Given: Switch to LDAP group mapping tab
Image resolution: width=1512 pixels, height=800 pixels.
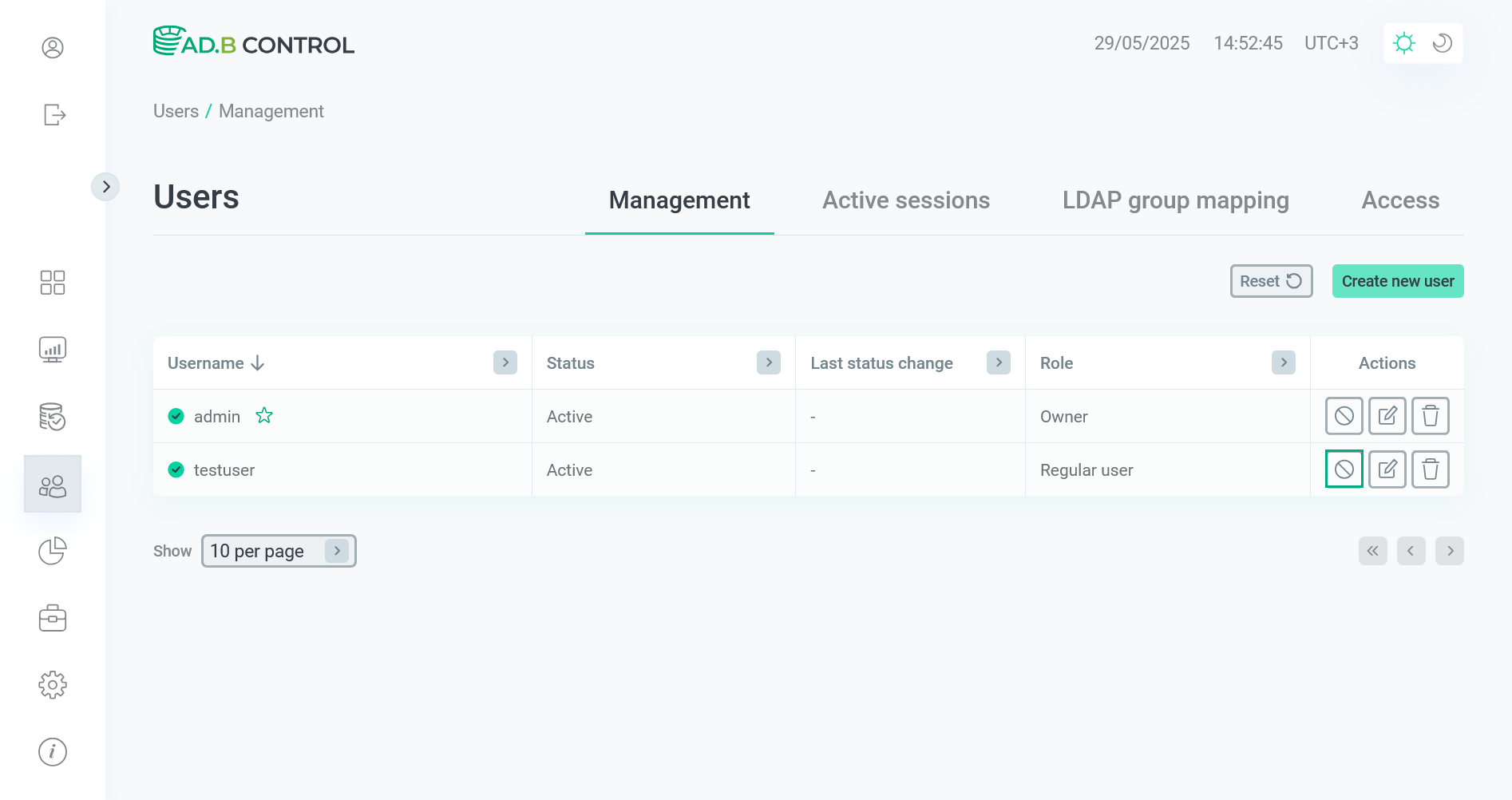Looking at the screenshot, I should tap(1175, 200).
